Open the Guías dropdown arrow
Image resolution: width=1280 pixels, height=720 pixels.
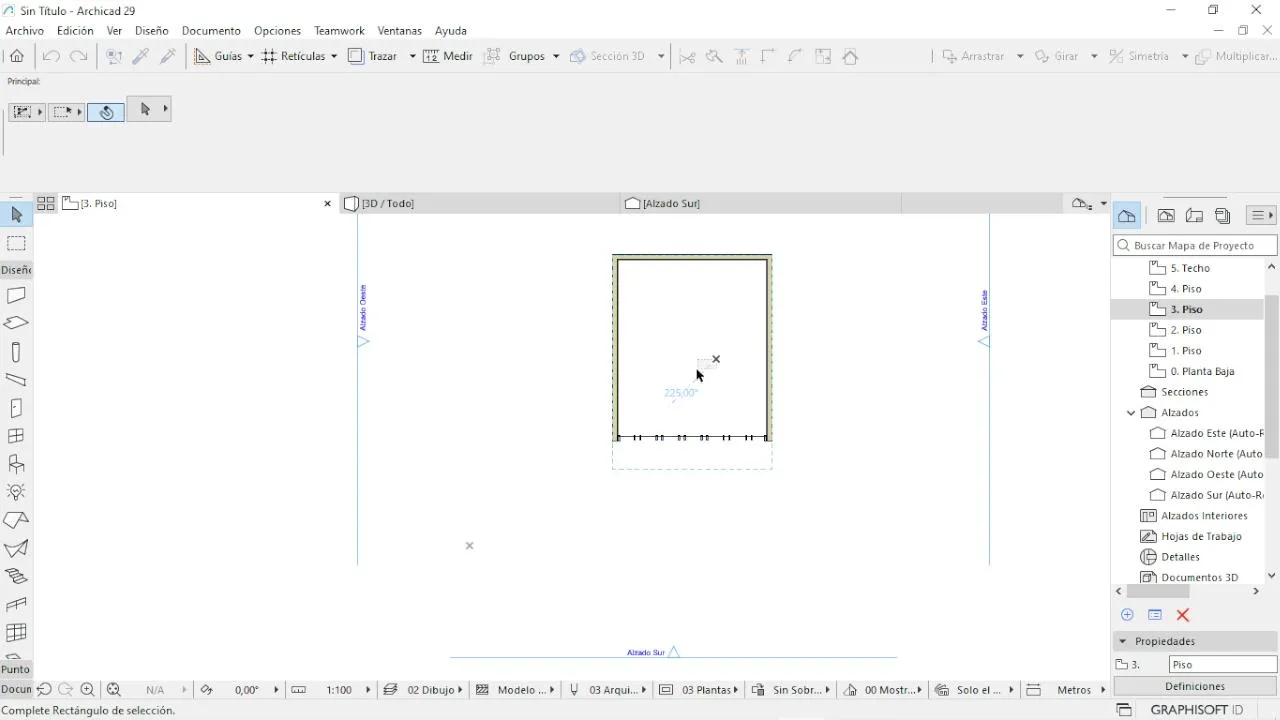(250, 56)
